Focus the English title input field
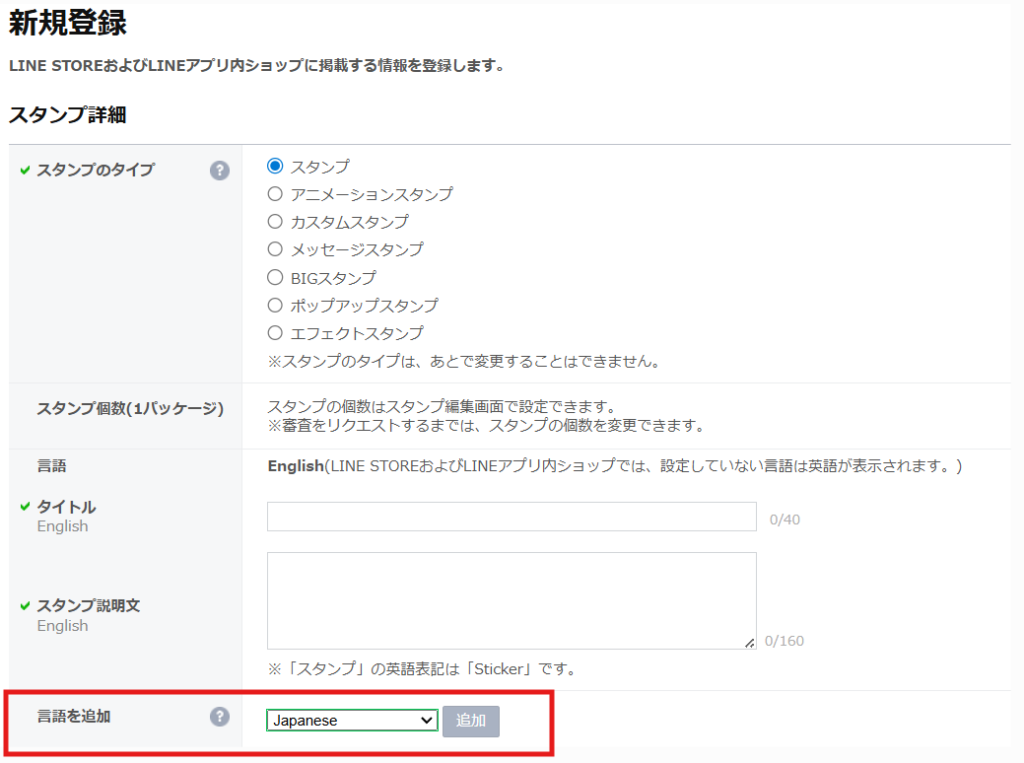The width and height of the screenshot is (1024, 763). click(512, 517)
